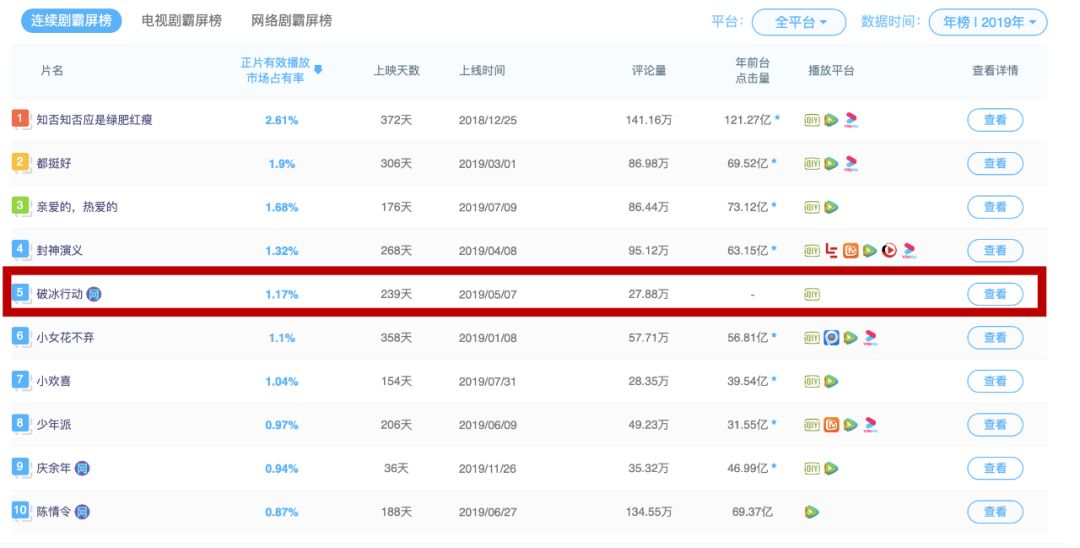Viewport: 1080px width, 548px height.
Task: Select the 连续剧霸屏榜 tab
Action: (71, 21)
